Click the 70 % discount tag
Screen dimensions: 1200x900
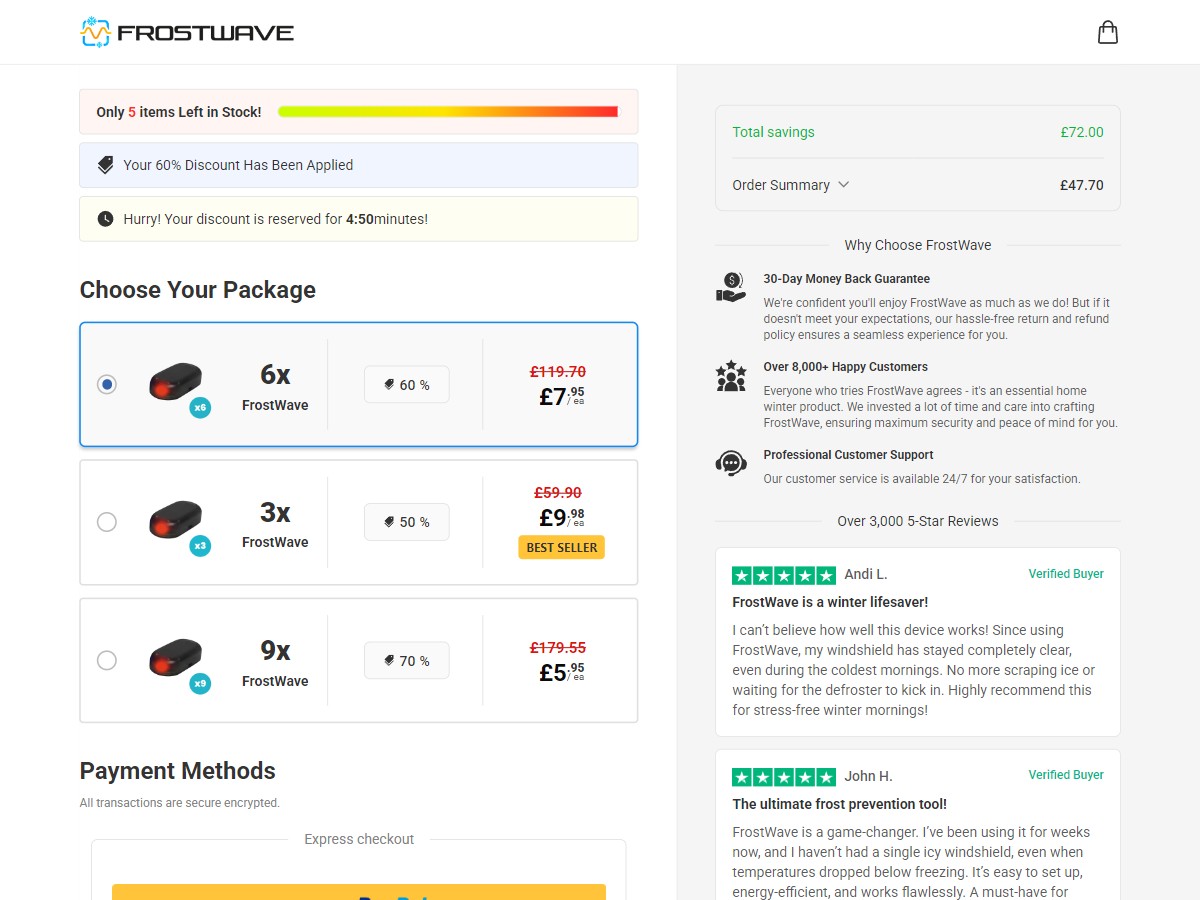[407, 661]
